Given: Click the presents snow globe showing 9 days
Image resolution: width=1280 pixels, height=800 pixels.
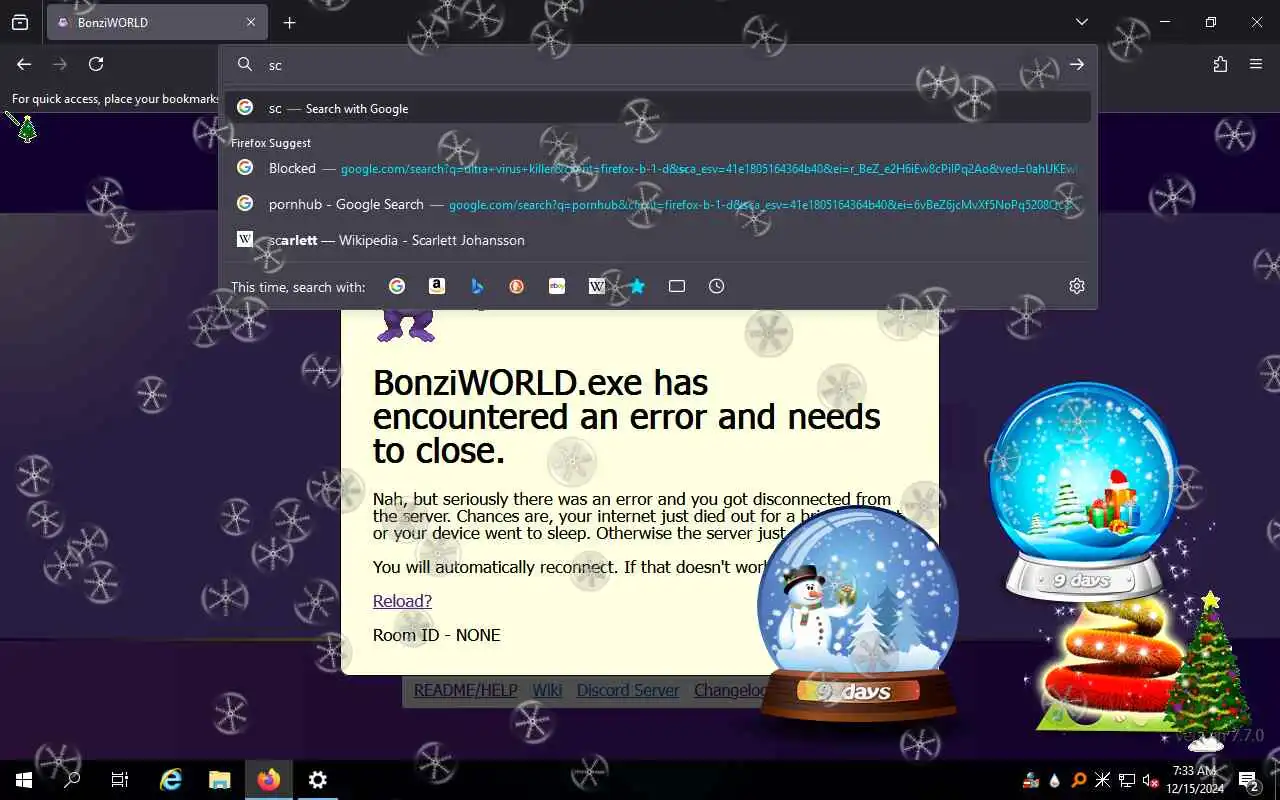Looking at the screenshot, I should point(1084,490).
